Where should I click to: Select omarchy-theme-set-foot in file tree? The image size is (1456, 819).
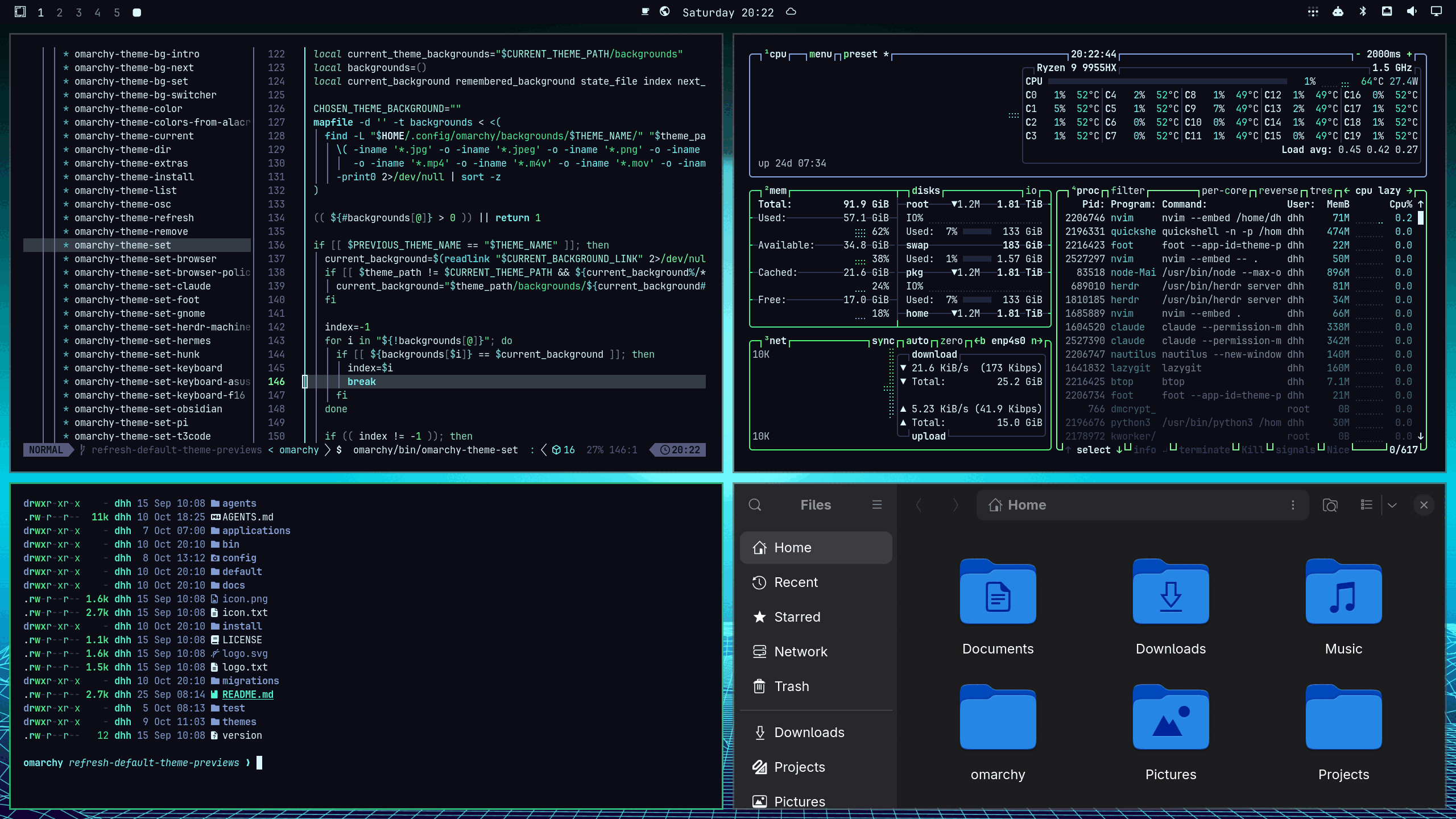point(136,300)
